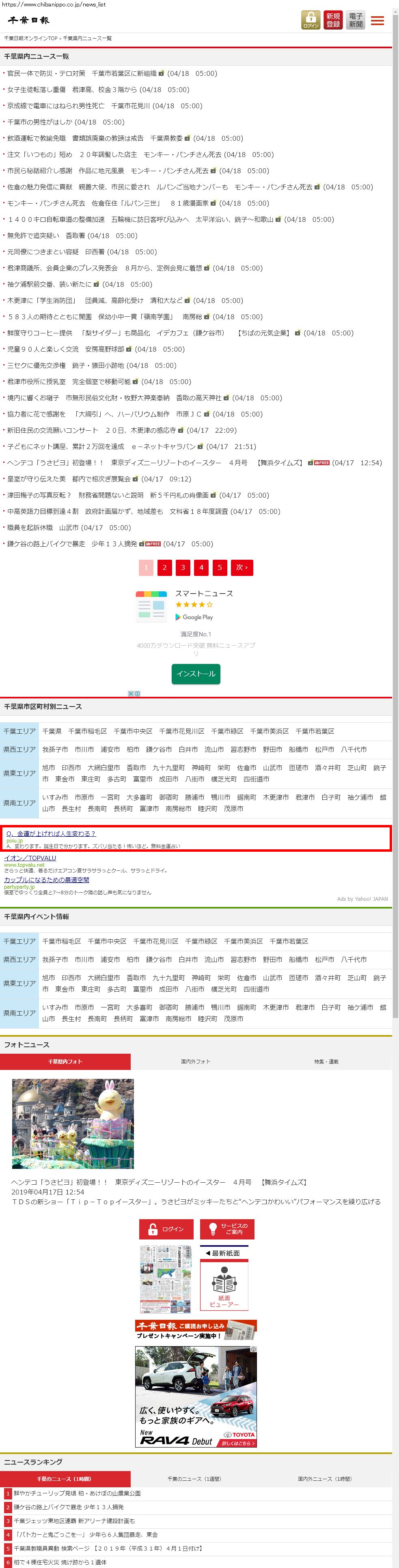The width and height of the screenshot is (399, 1568).
Task: Open the 千葉日報オンラインTOP breadcrumb link
Action: click(x=31, y=39)
